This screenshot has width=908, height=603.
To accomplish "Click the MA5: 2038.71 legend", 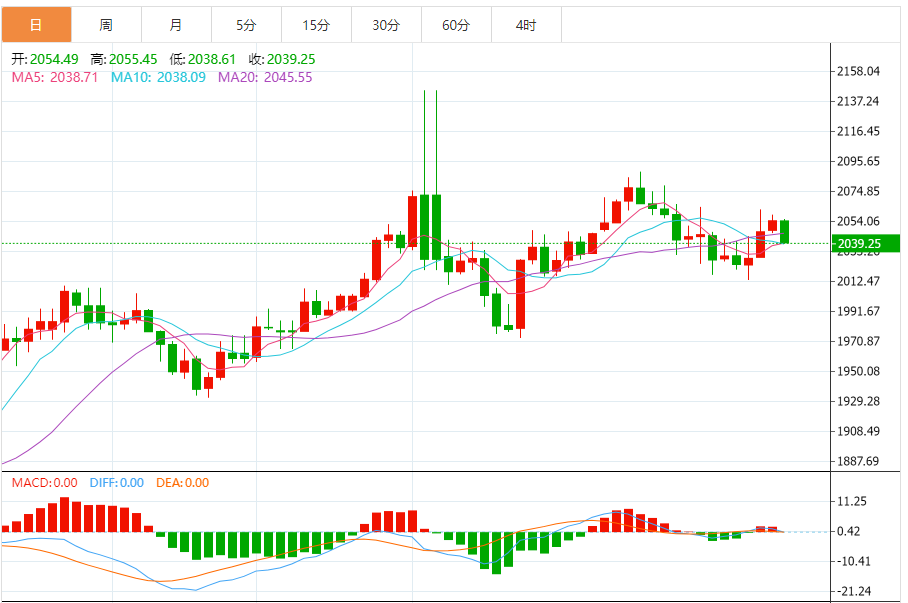I will pyautogui.click(x=55, y=77).
